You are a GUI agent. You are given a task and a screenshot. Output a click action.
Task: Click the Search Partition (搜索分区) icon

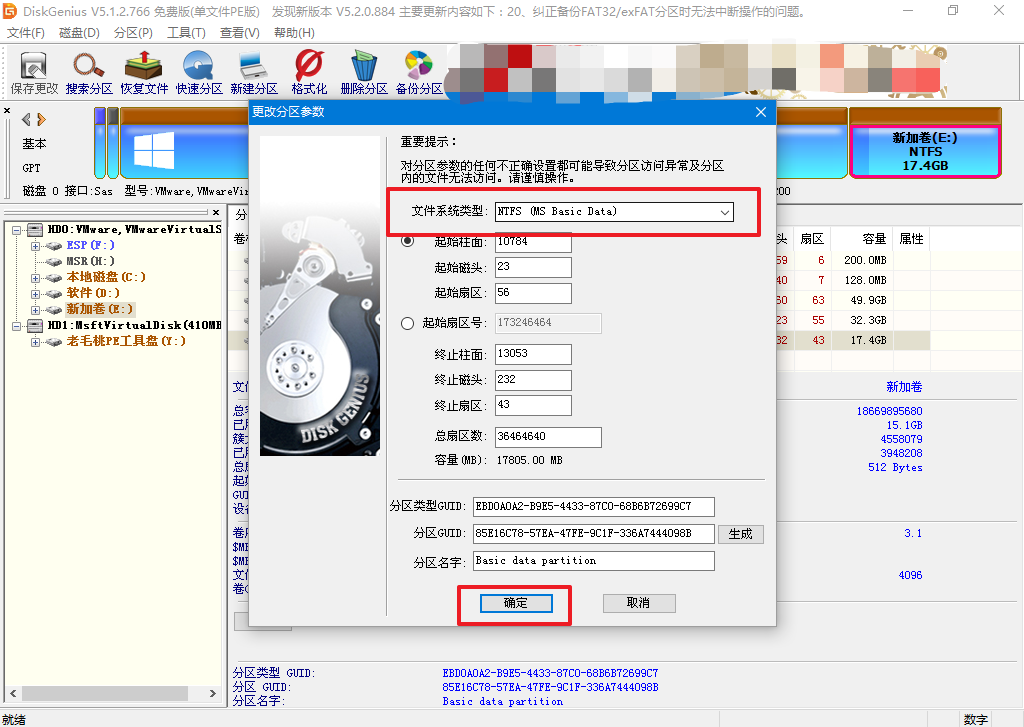click(89, 73)
